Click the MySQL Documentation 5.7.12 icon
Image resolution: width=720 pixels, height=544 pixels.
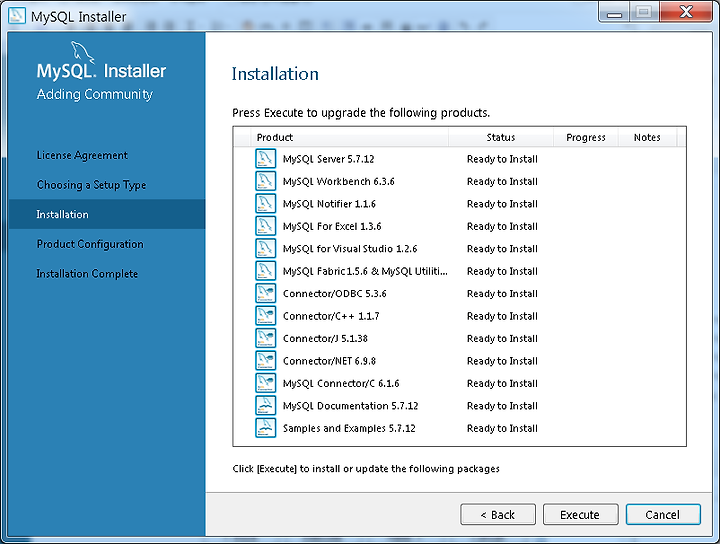coord(265,406)
